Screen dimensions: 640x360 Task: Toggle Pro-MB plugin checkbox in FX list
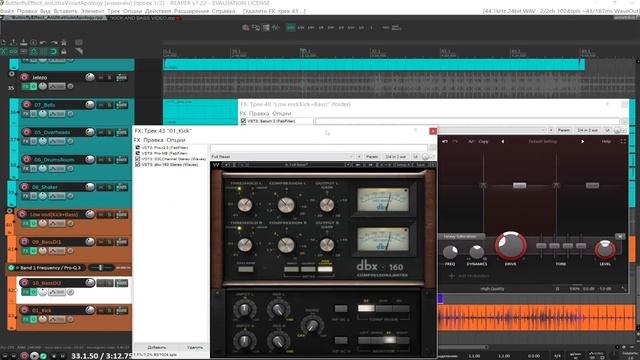(138, 153)
